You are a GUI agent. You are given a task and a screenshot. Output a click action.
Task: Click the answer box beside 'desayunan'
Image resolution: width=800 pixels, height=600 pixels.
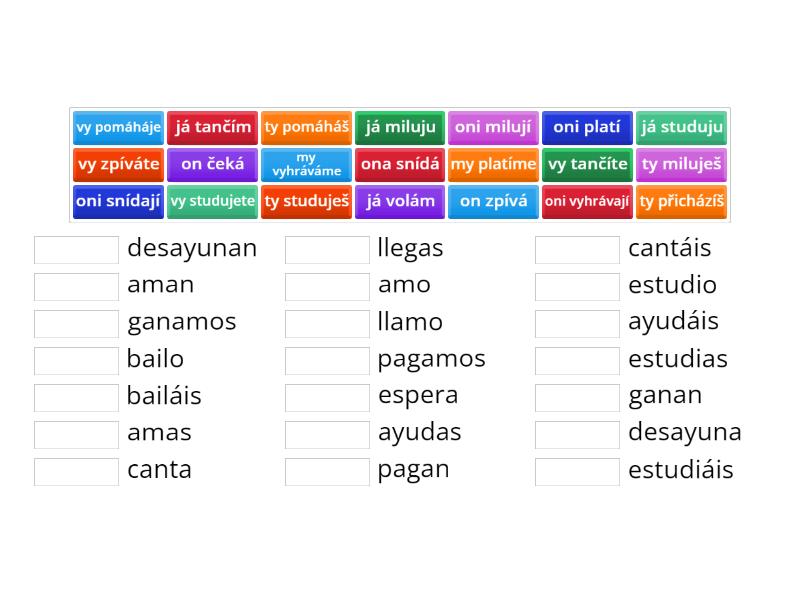tap(76, 249)
